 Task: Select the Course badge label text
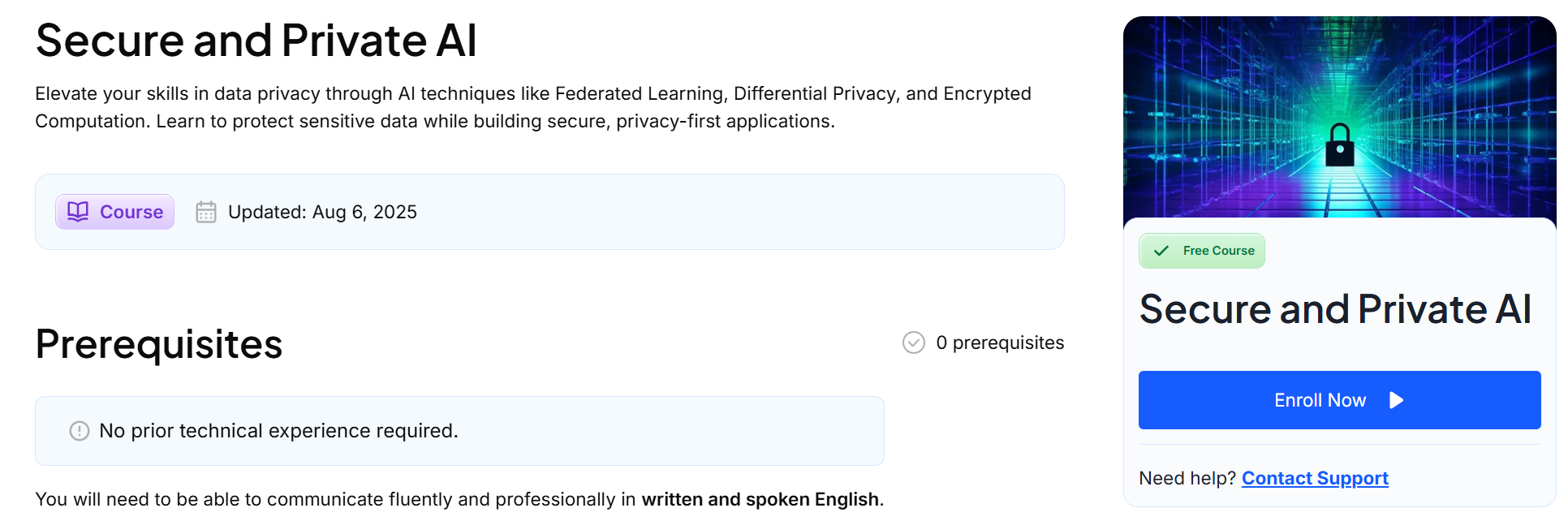pos(131,212)
